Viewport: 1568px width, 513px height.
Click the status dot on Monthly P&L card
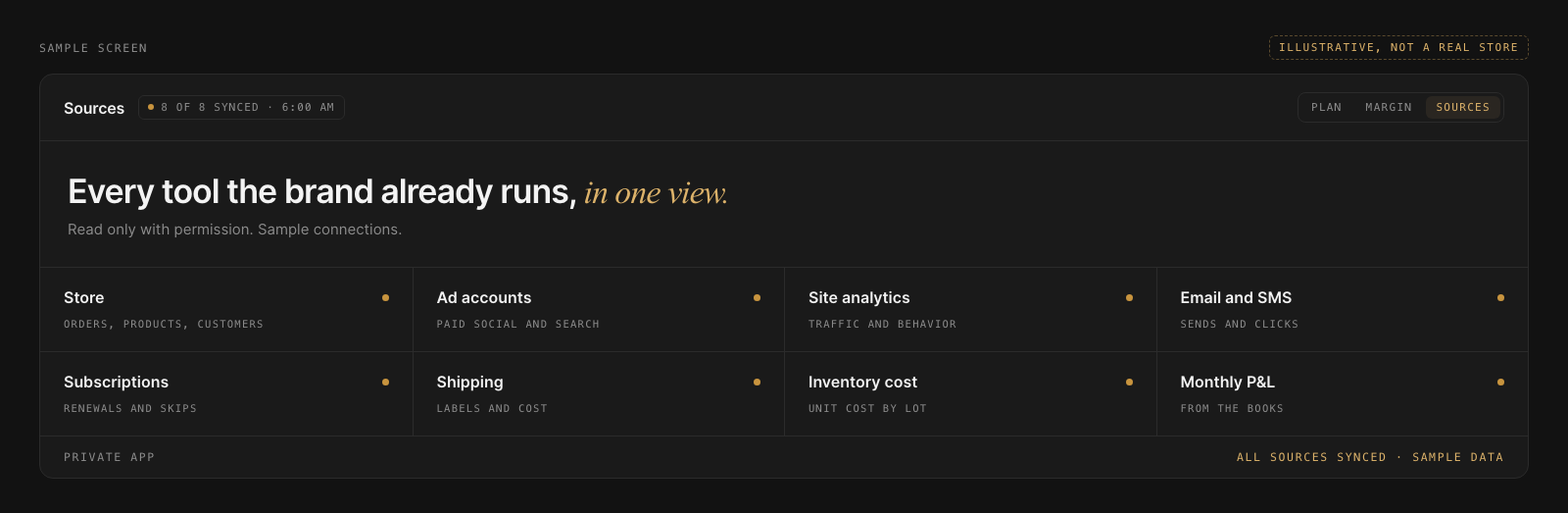pos(1500,382)
